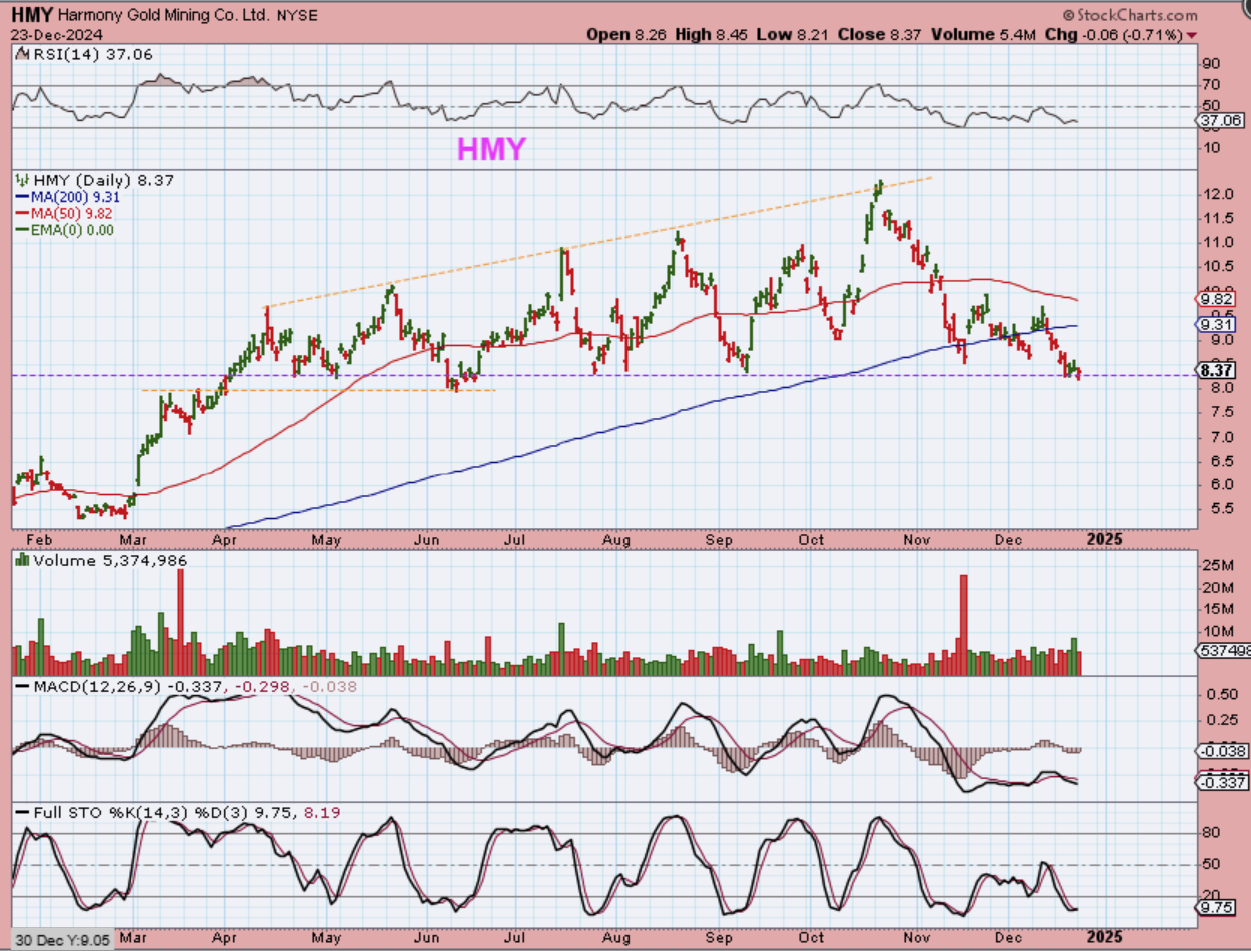Click the -0.337 MACD value tag
The image size is (1251, 951).
[1222, 783]
